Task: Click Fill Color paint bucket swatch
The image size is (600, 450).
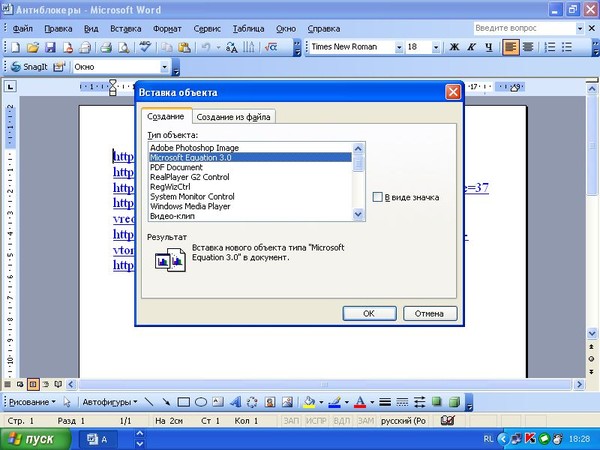Action: tap(309, 402)
